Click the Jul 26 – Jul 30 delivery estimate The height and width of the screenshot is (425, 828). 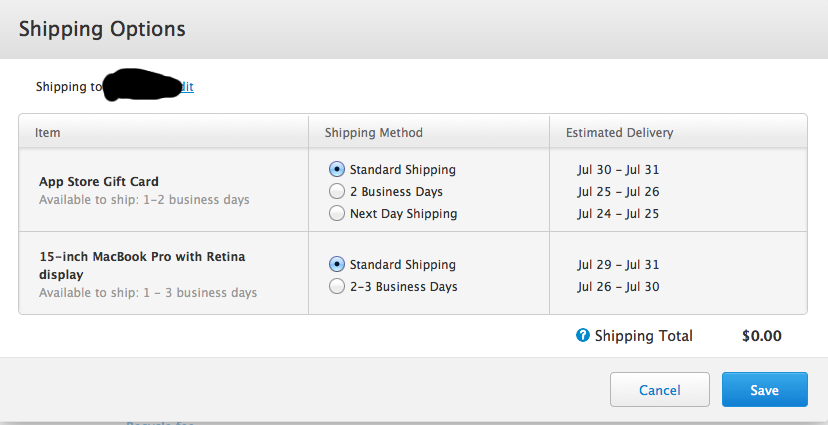(x=618, y=286)
